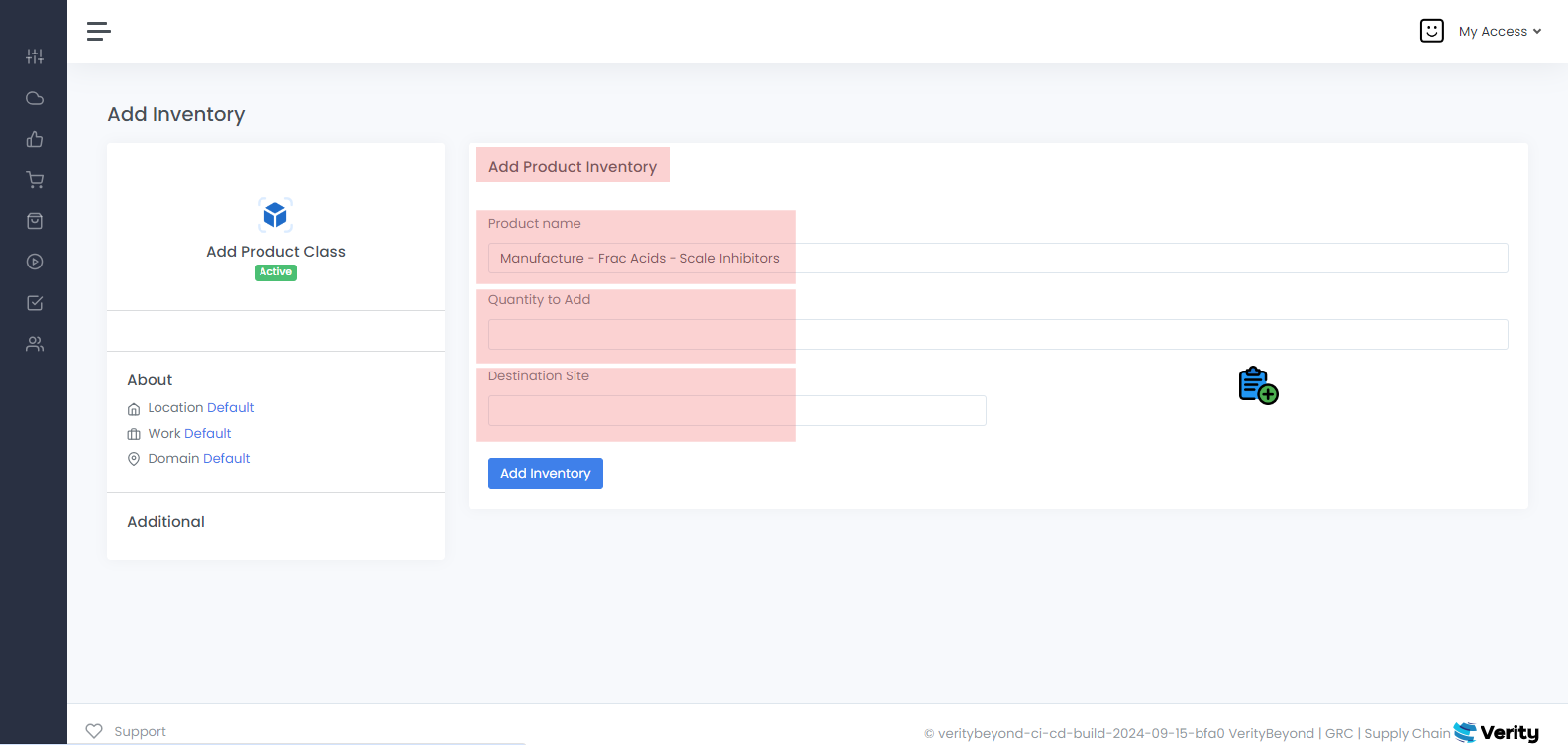Select the thumbs-up icon in sidebar

click(x=35, y=139)
